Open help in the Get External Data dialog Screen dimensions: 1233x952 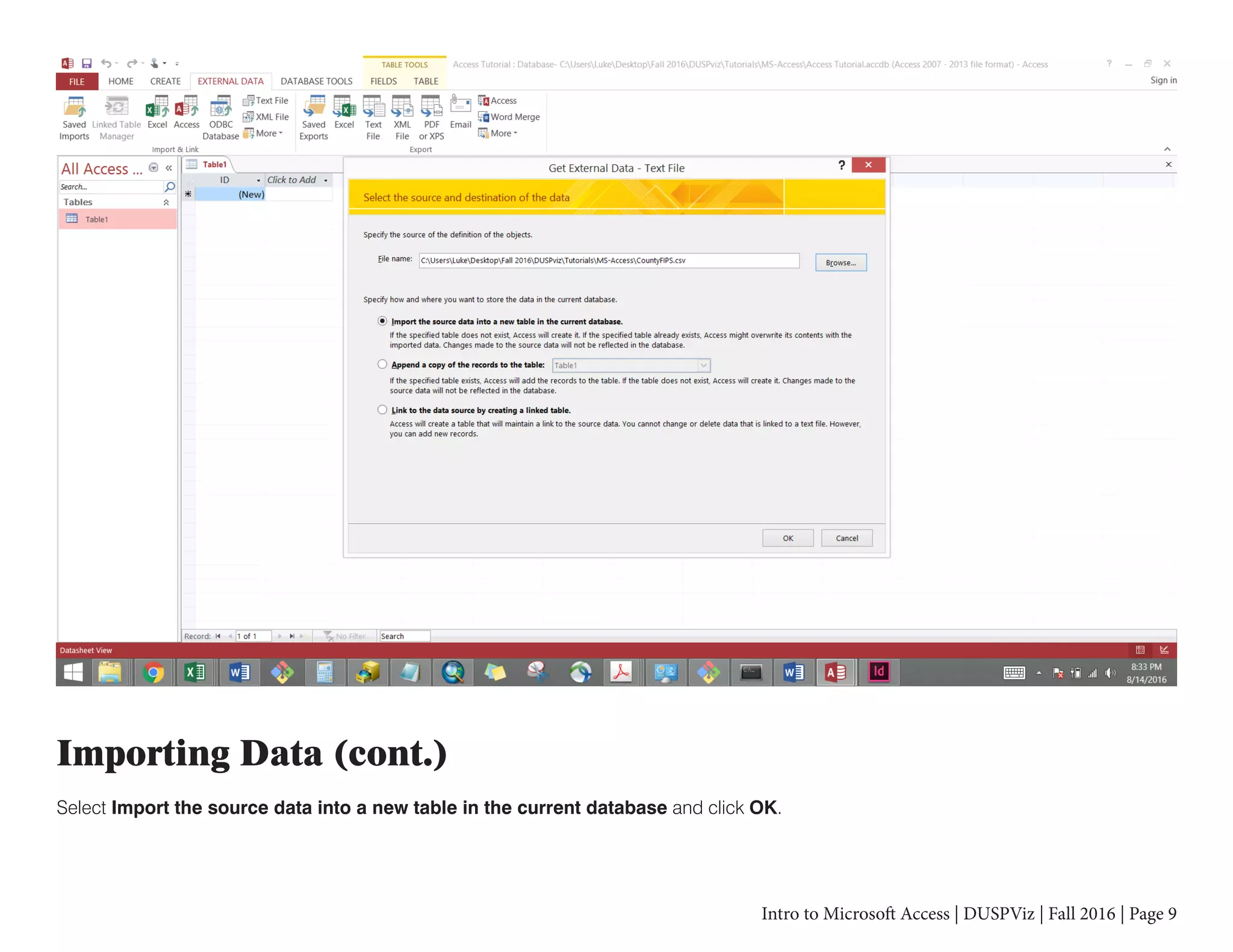[841, 165]
